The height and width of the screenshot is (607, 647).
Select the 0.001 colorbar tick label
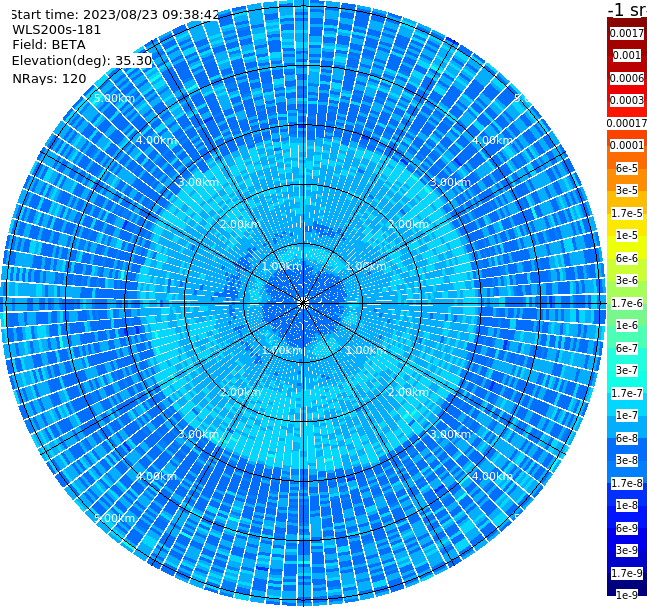coord(627,55)
